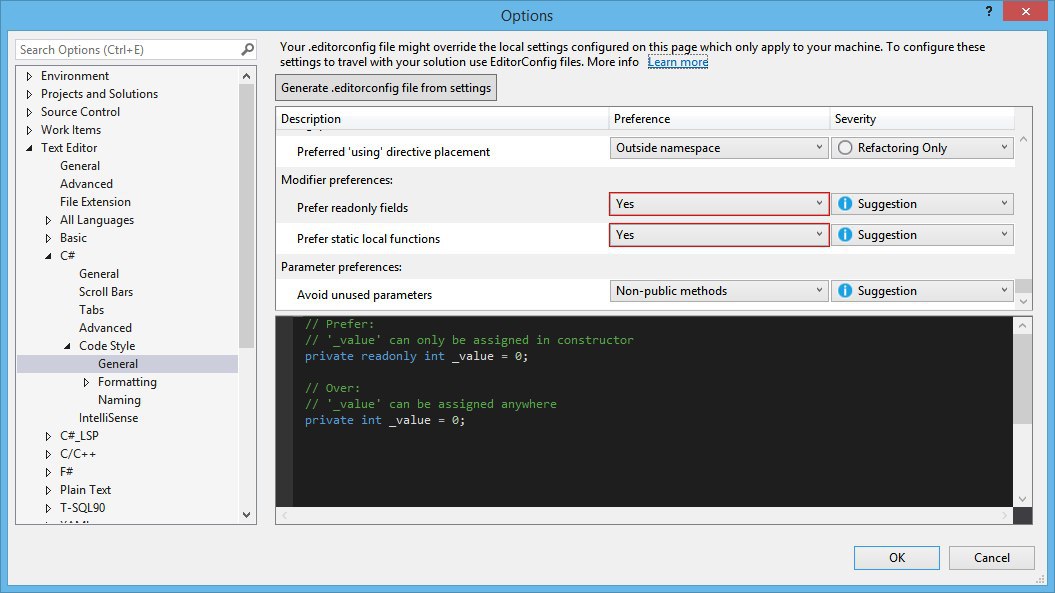Click Suggestion info icon for readonly fields
Viewport: 1055px width, 593px height.
point(845,204)
